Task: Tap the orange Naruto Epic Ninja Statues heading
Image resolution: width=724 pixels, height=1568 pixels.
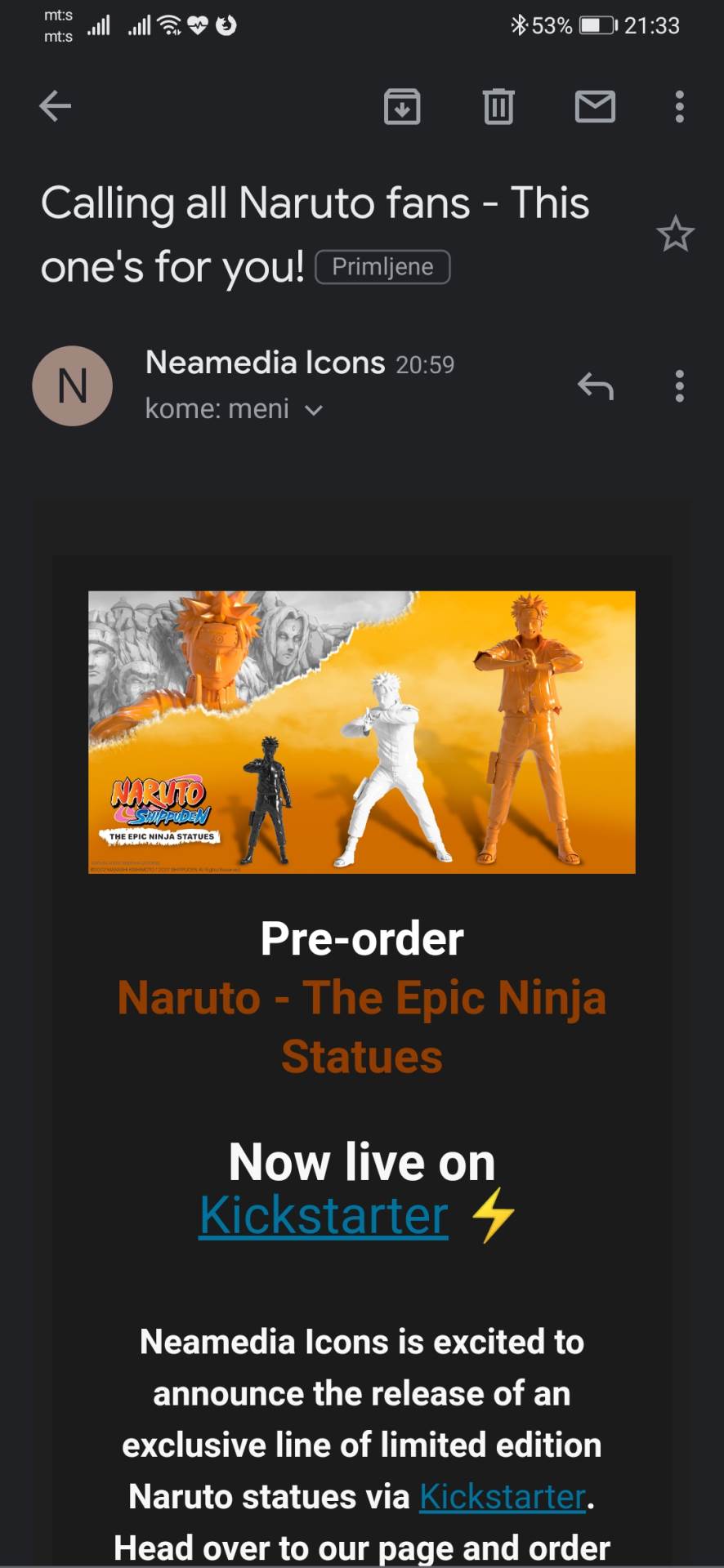Action: click(x=362, y=1027)
